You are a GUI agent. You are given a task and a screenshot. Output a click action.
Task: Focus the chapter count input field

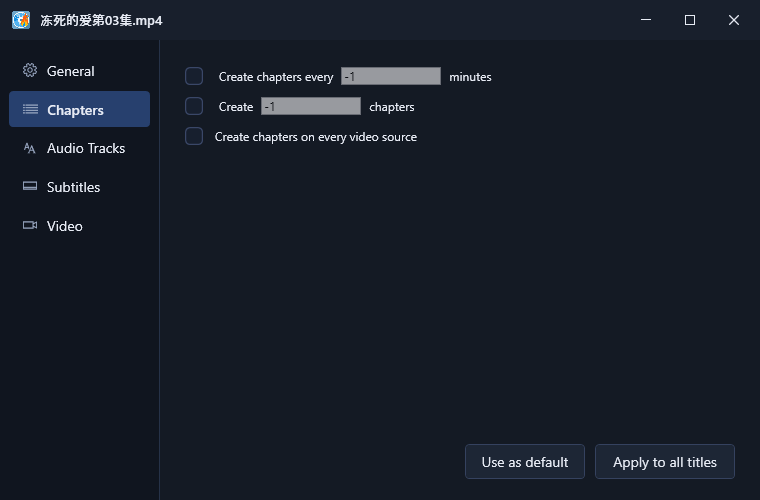point(311,106)
